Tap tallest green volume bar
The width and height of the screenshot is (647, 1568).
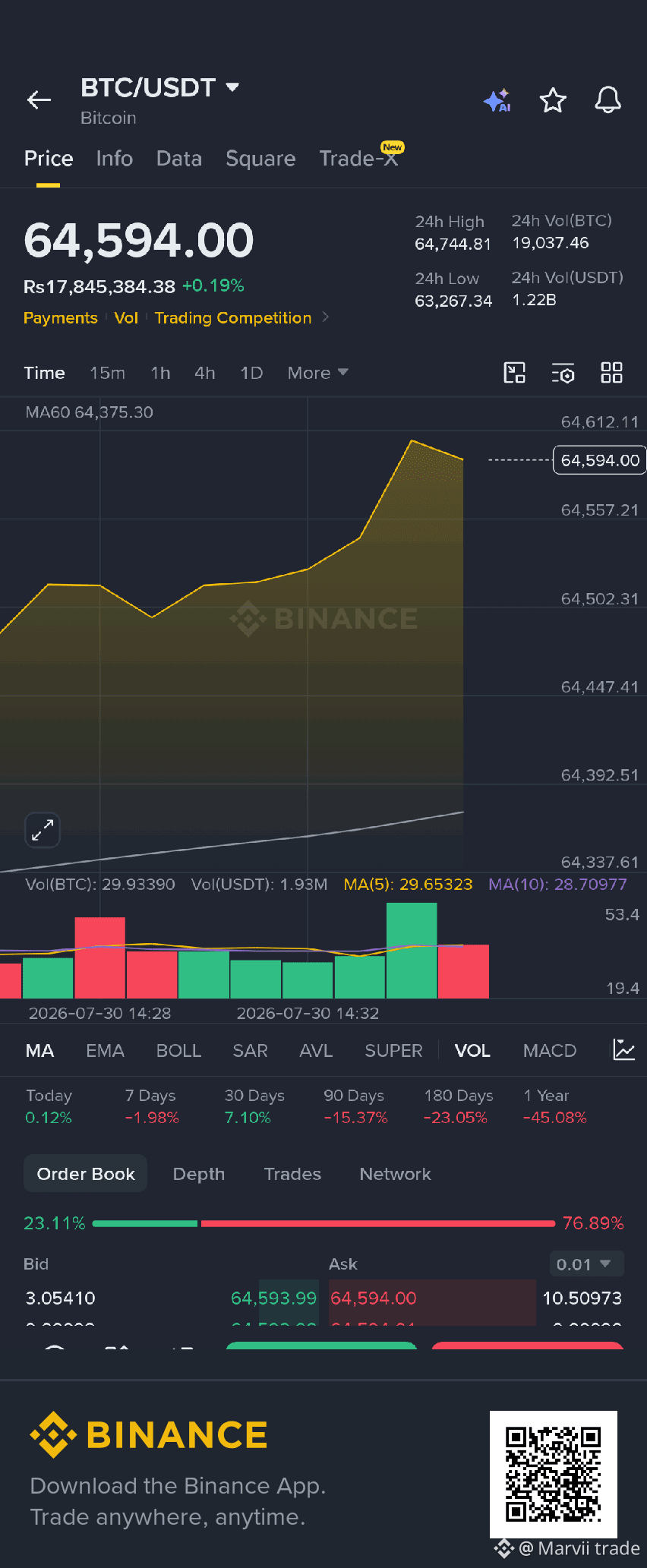(x=412, y=951)
